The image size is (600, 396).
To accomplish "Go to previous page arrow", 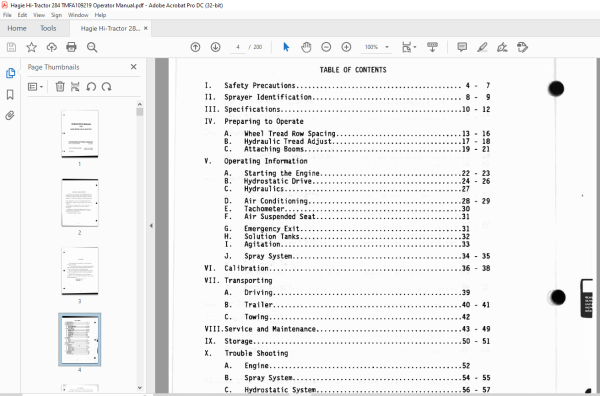I will [195, 47].
